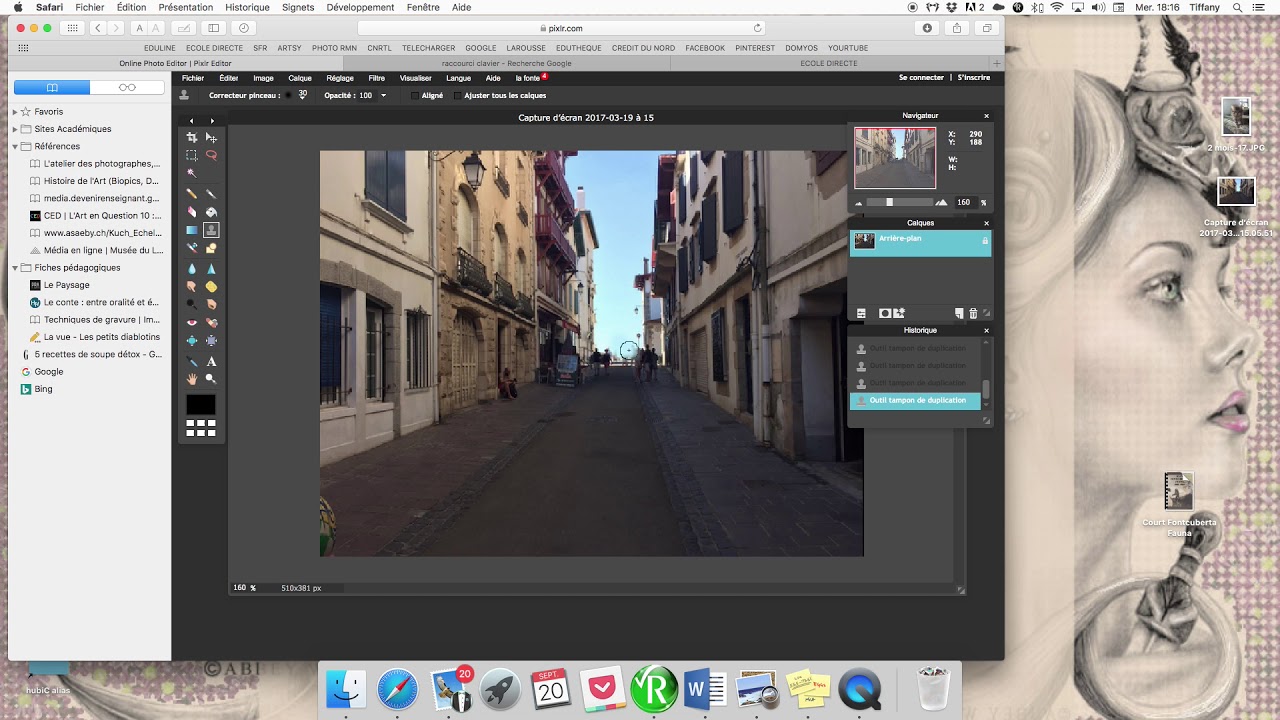
Task: Select the Sharpen triangle tool
Action: [211, 269]
